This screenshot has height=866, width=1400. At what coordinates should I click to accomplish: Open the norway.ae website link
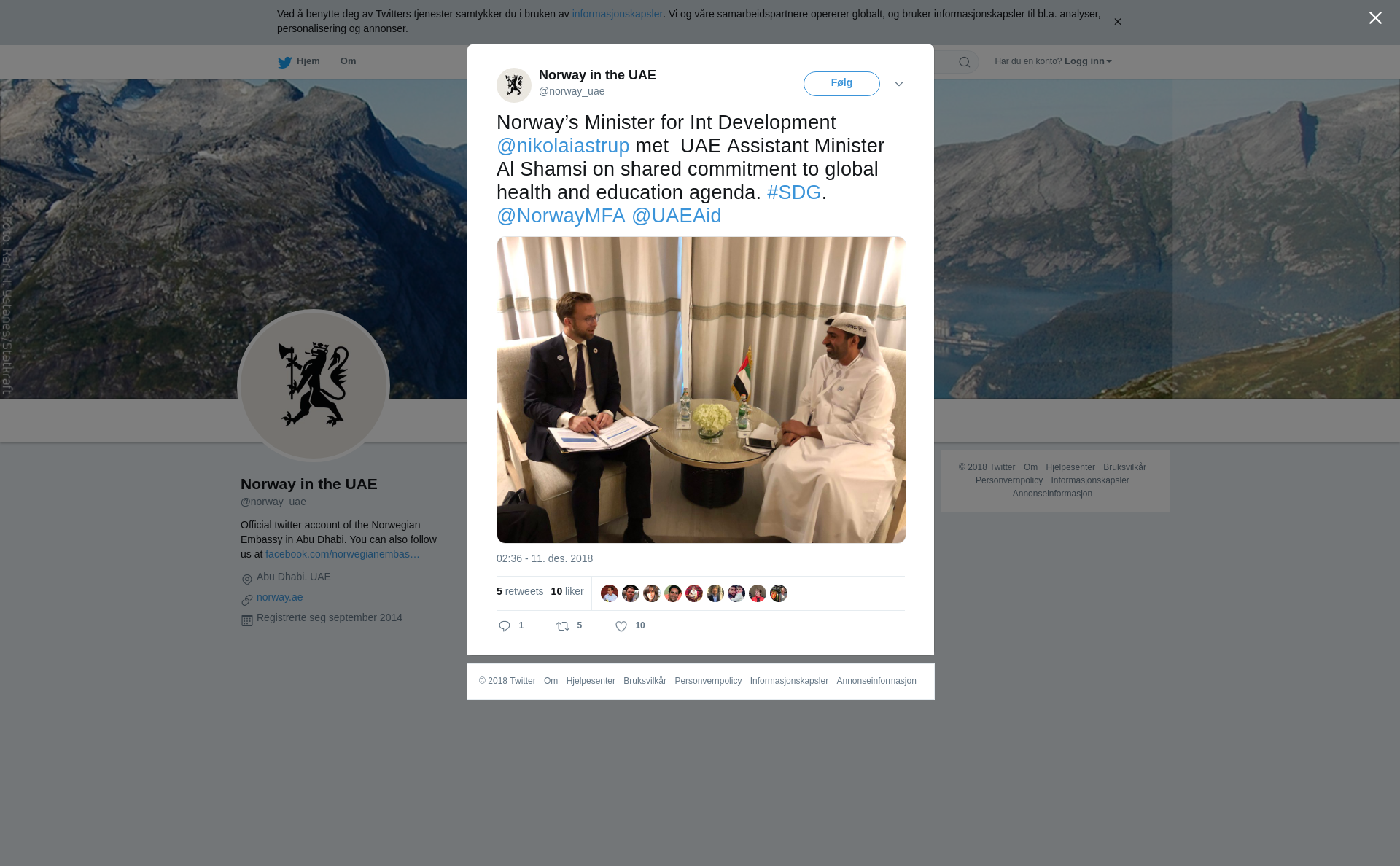(279, 597)
